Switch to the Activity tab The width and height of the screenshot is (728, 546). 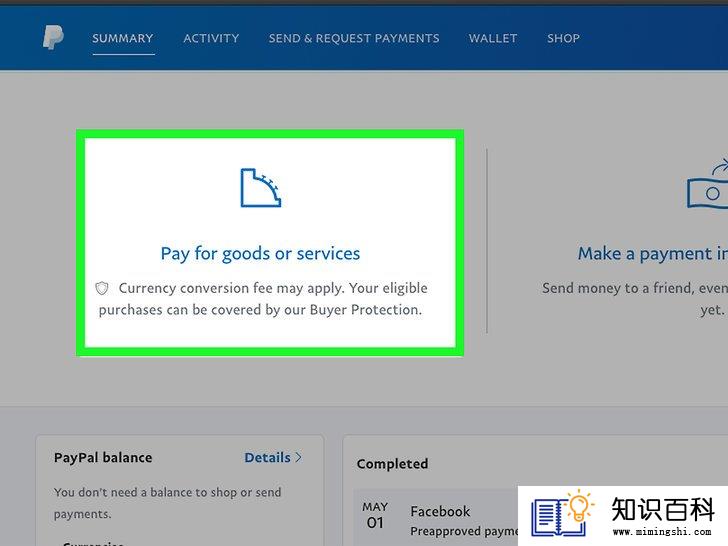[x=211, y=38]
